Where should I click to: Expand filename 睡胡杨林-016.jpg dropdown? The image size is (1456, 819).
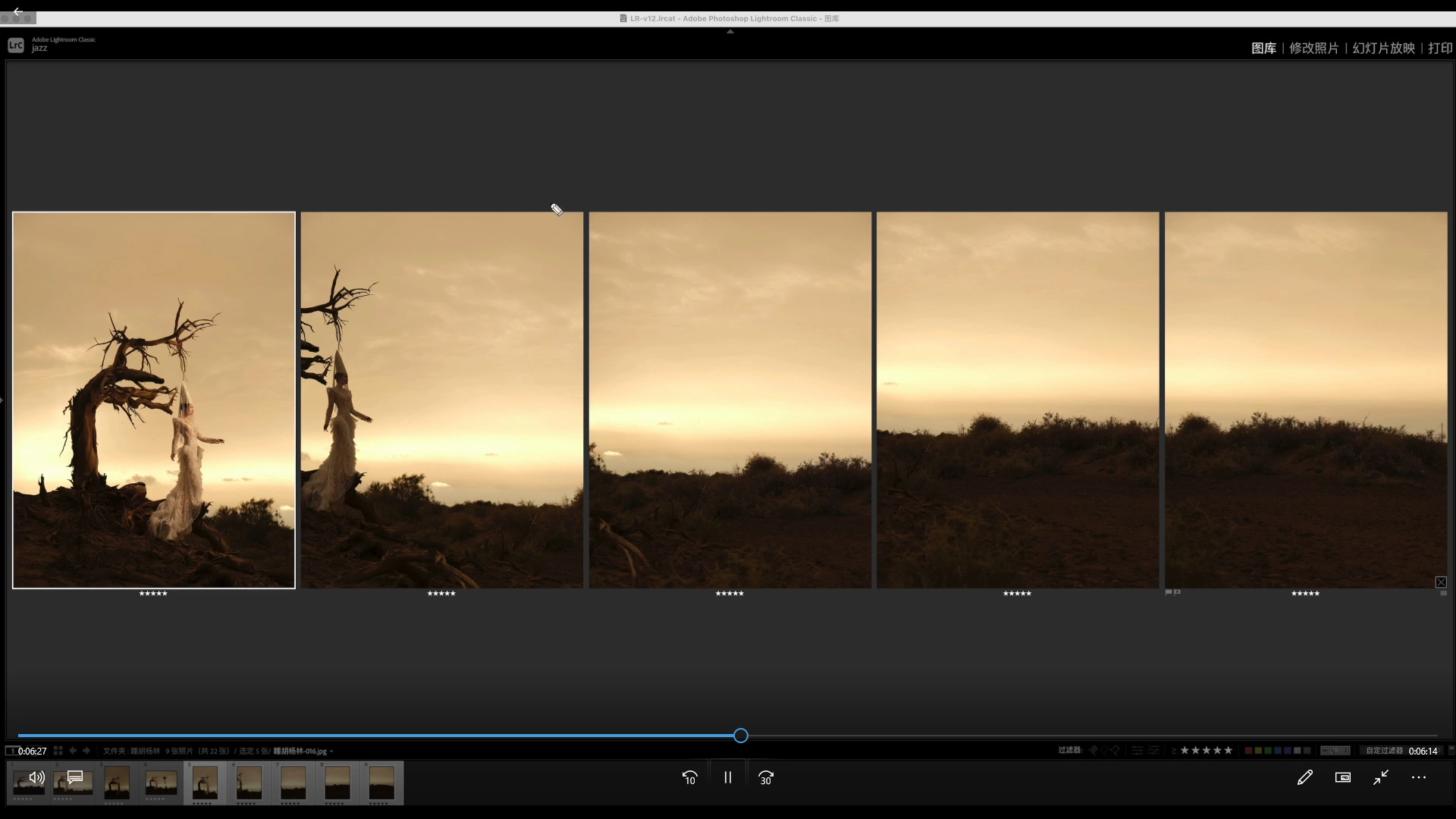point(331,752)
